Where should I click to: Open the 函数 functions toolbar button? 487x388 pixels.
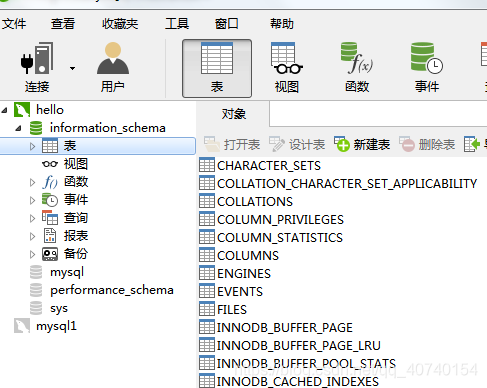pyautogui.click(x=357, y=68)
